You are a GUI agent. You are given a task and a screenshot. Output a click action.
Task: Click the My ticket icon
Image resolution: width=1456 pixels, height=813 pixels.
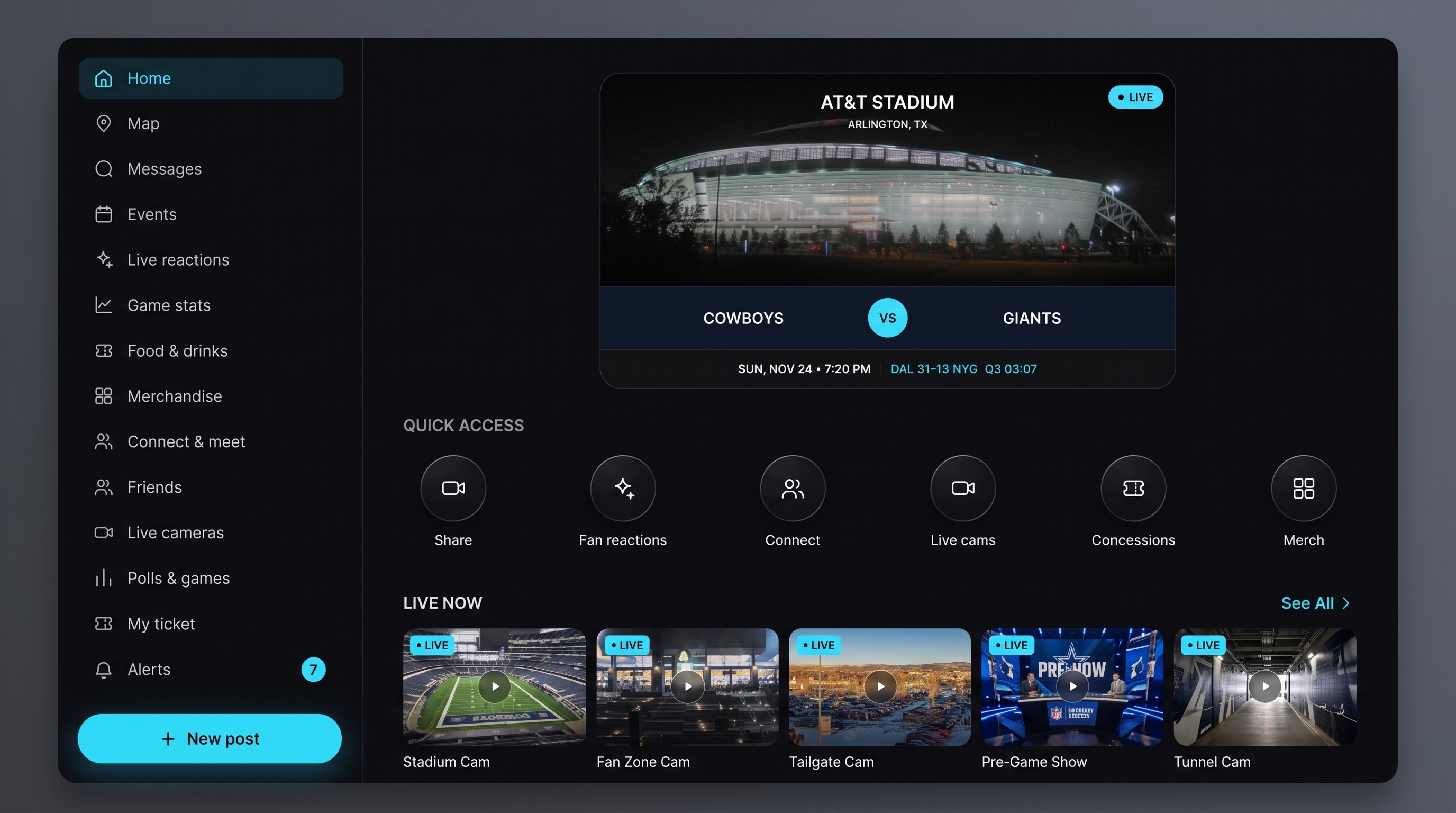click(104, 624)
